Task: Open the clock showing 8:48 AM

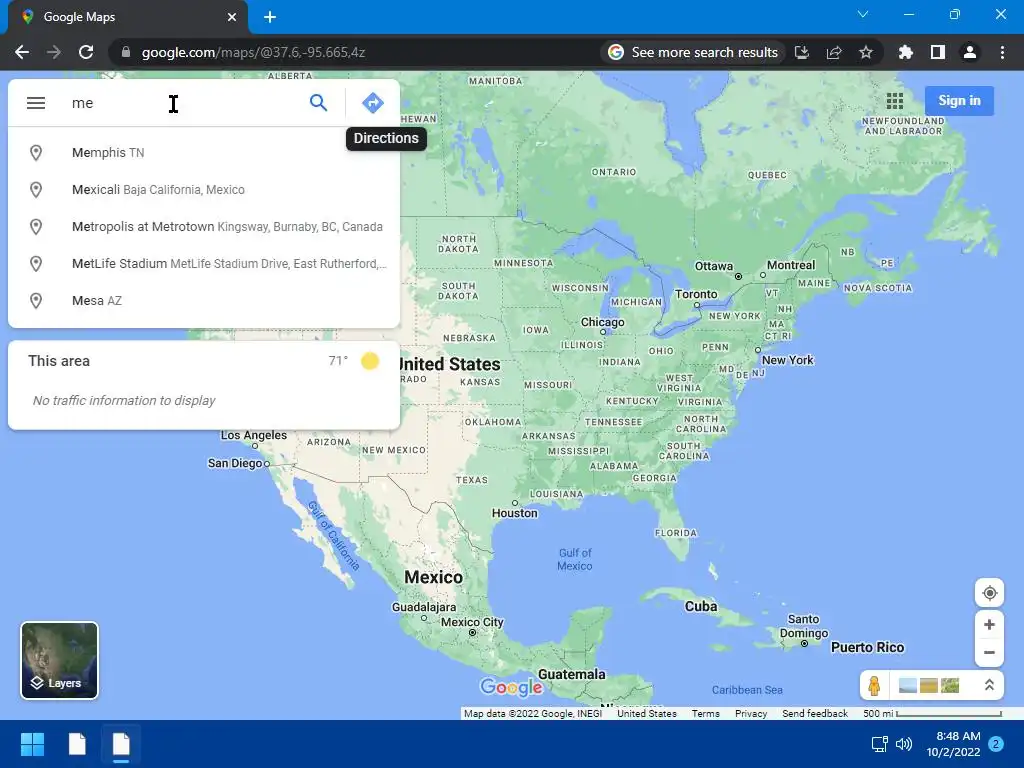Action: click(x=953, y=744)
